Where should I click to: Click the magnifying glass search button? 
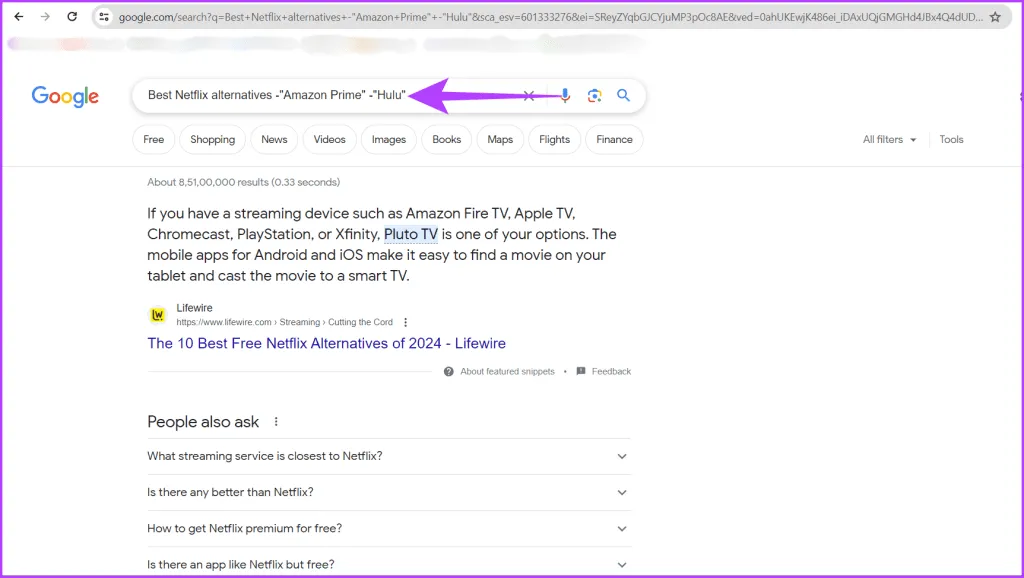(x=623, y=95)
